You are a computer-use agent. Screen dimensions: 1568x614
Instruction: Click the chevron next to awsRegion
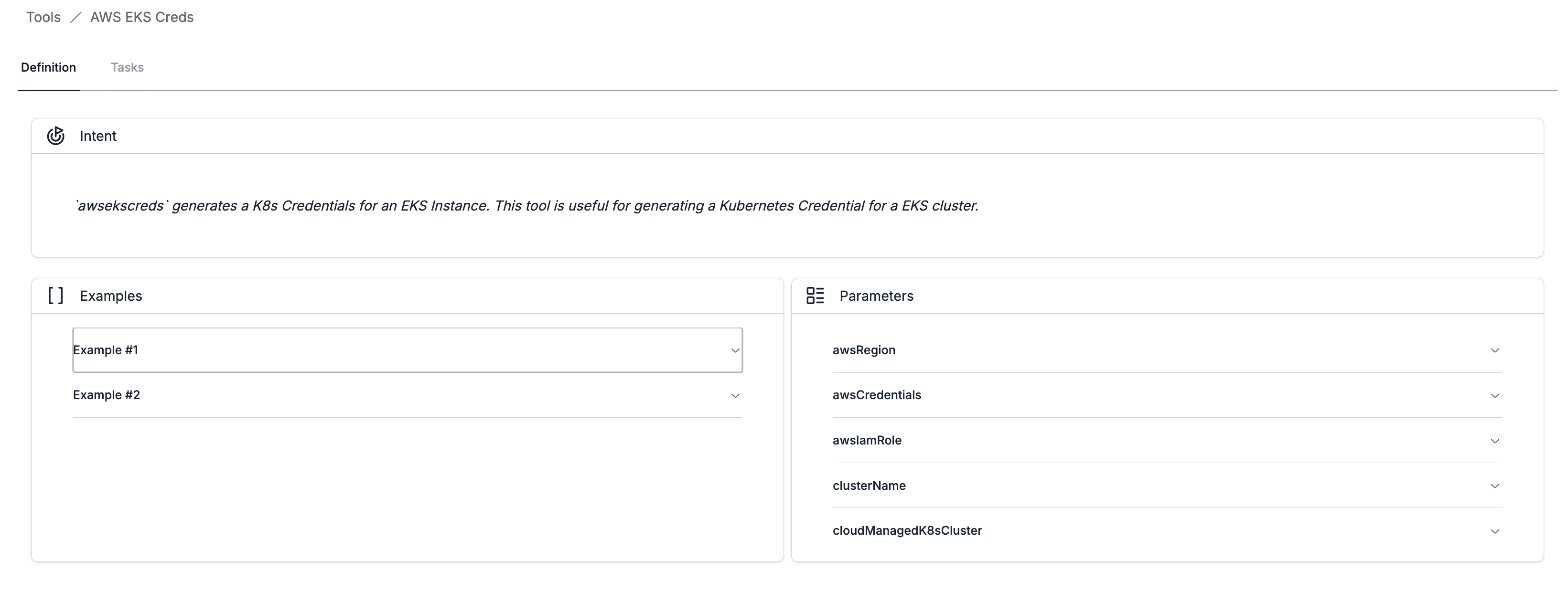point(1494,350)
